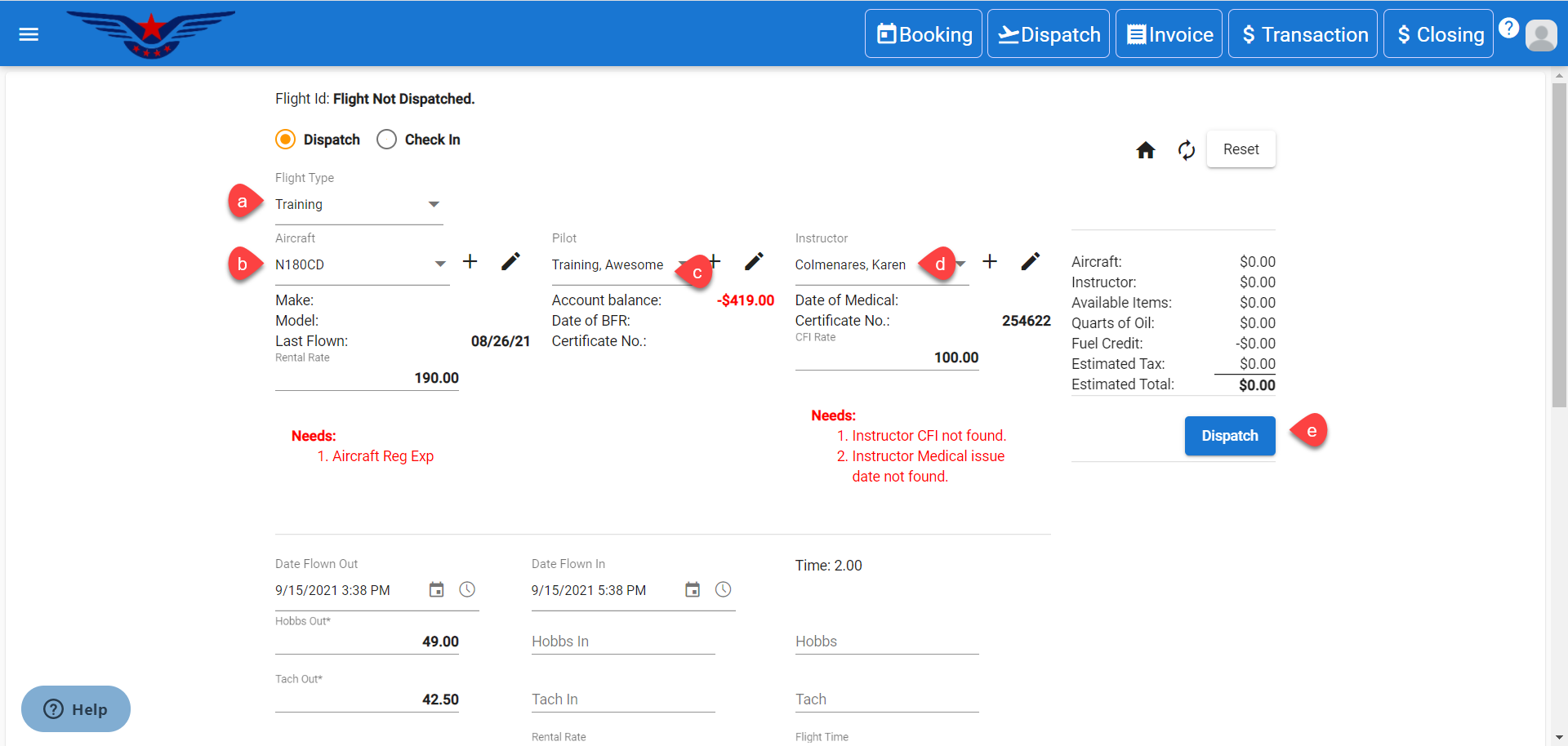Click the refresh icon beside Reset

(1186, 150)
